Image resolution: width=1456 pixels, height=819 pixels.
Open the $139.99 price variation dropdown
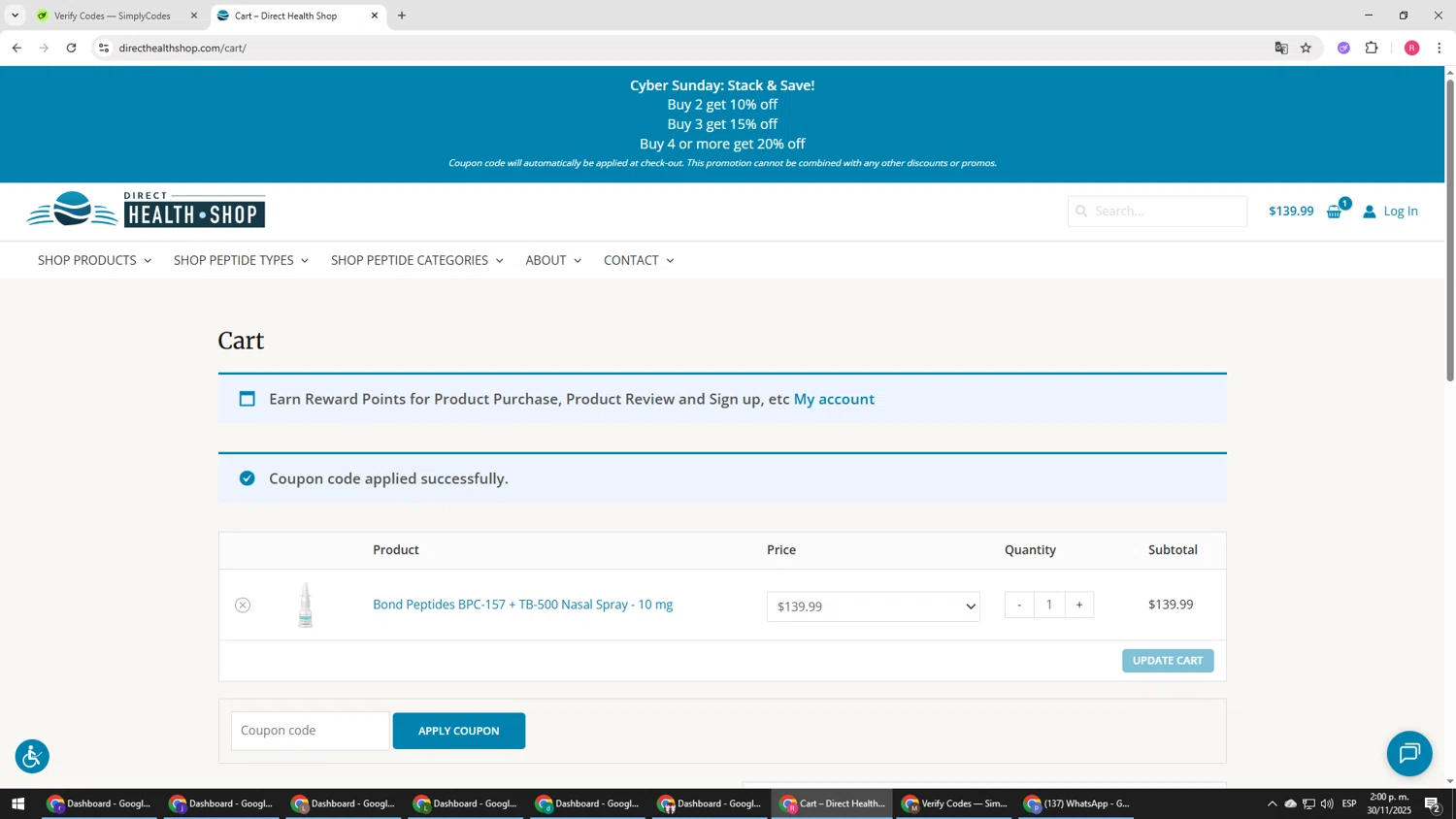[873, 606]
